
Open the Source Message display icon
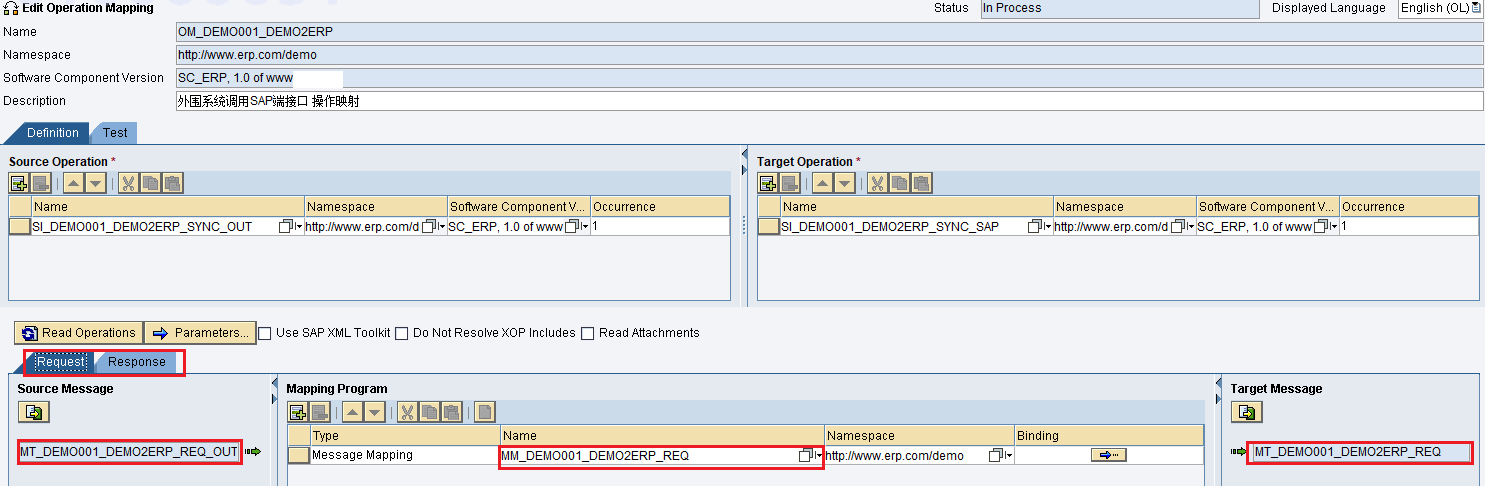pyautogui.click(x=33, y=412)
